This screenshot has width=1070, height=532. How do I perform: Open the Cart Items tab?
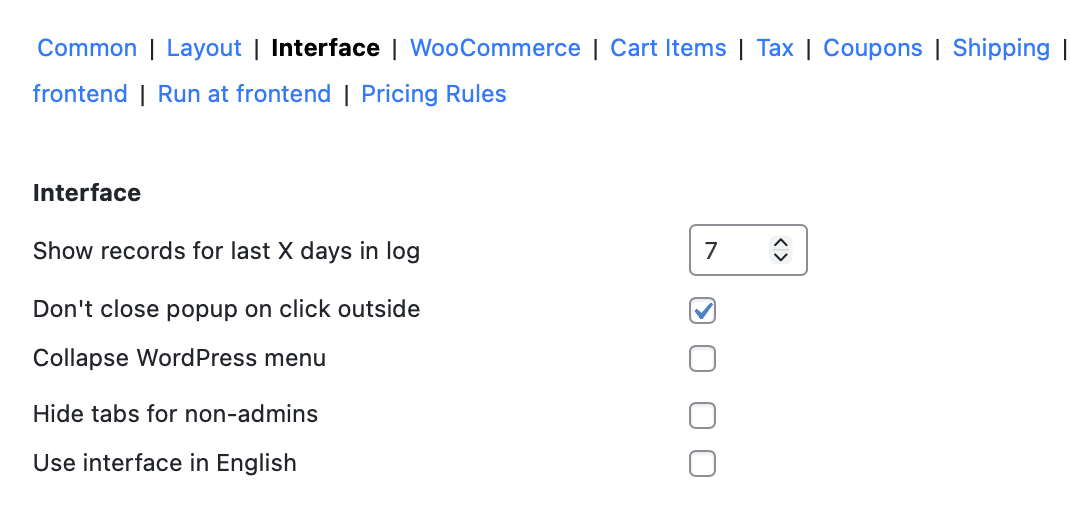(668, 48)
